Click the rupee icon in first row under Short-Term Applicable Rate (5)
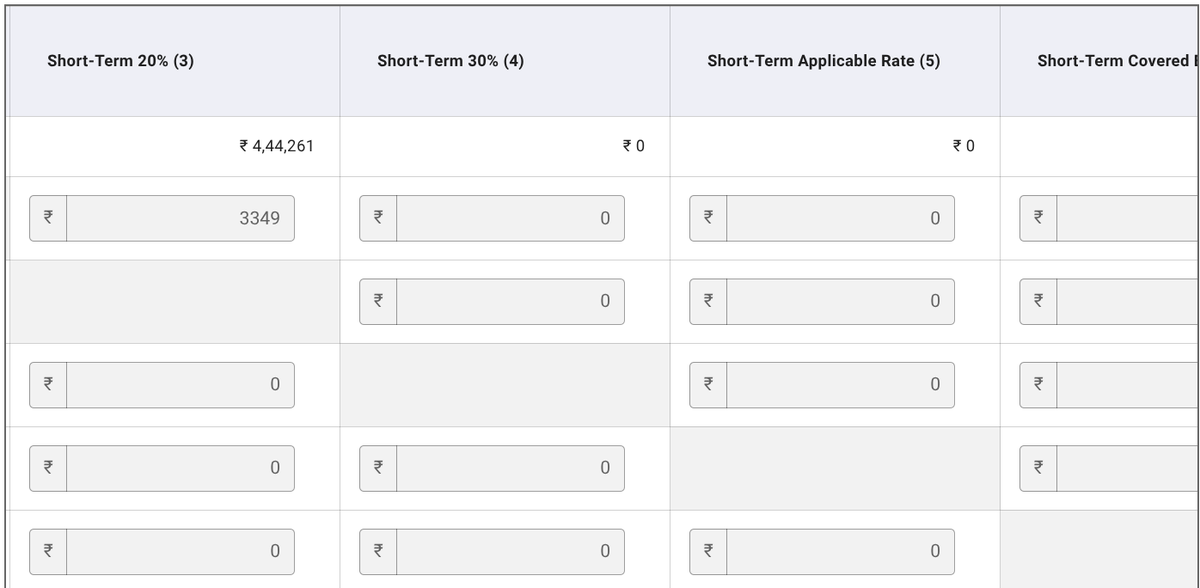The width and height of the screenshot is (1200, 588). [x=708, y=218]
